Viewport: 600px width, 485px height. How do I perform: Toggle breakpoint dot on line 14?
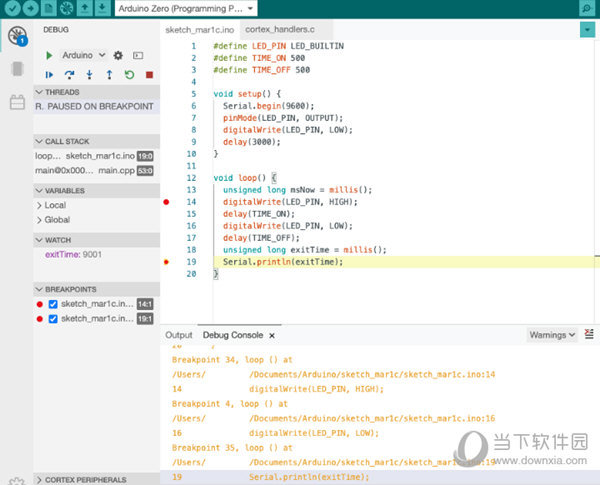pyautogui.click(x=166, y=202)
